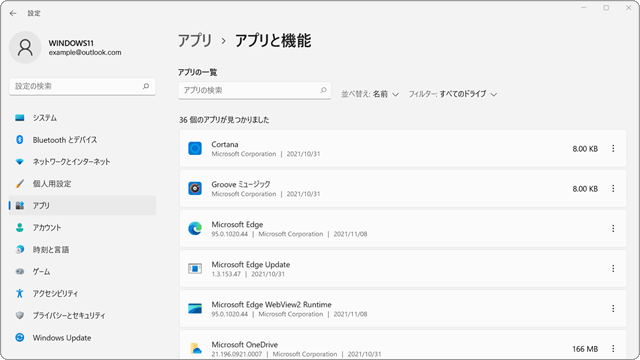Open more options for Microsoft Edge Update
Image resolution: width=640 pixels, height=360 pixels.
613,269
